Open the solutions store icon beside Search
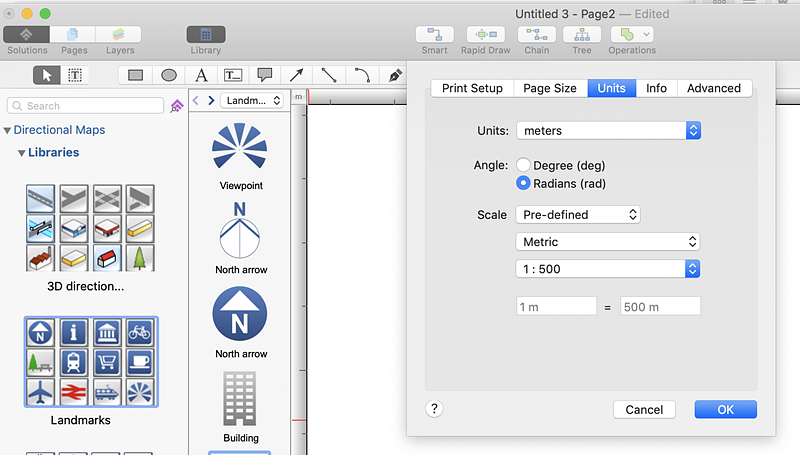800x455 pixels. pos(177,106)
